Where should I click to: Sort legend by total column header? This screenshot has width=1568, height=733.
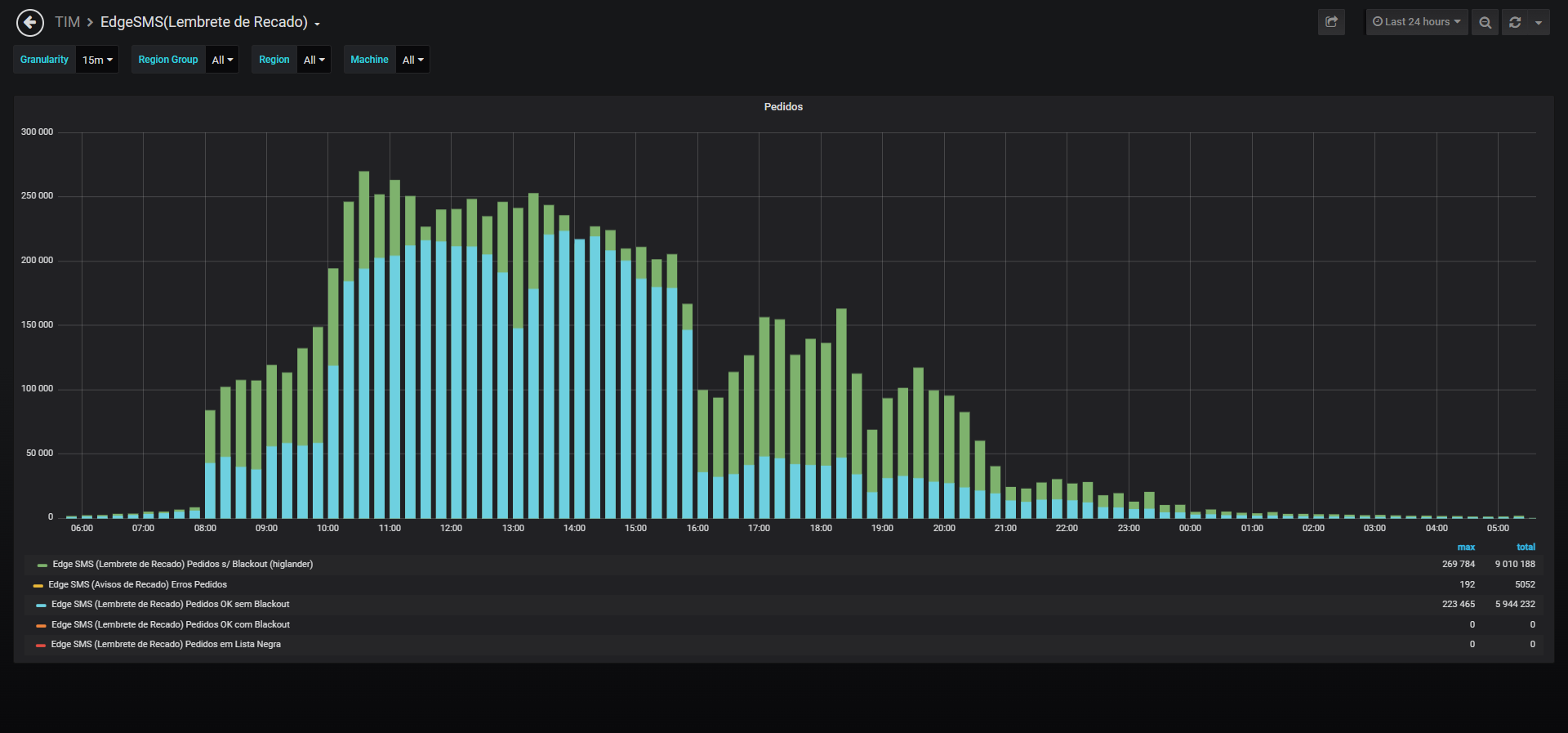(1526, 548)
